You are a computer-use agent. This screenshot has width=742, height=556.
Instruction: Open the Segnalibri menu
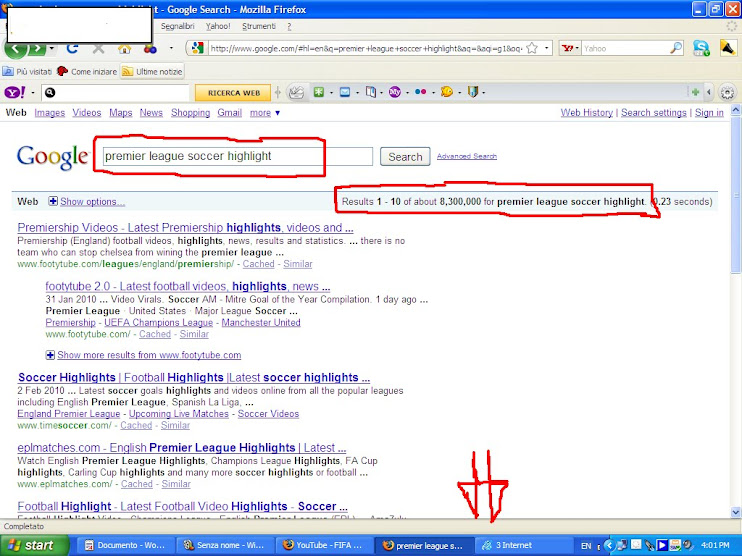point(177,26)
